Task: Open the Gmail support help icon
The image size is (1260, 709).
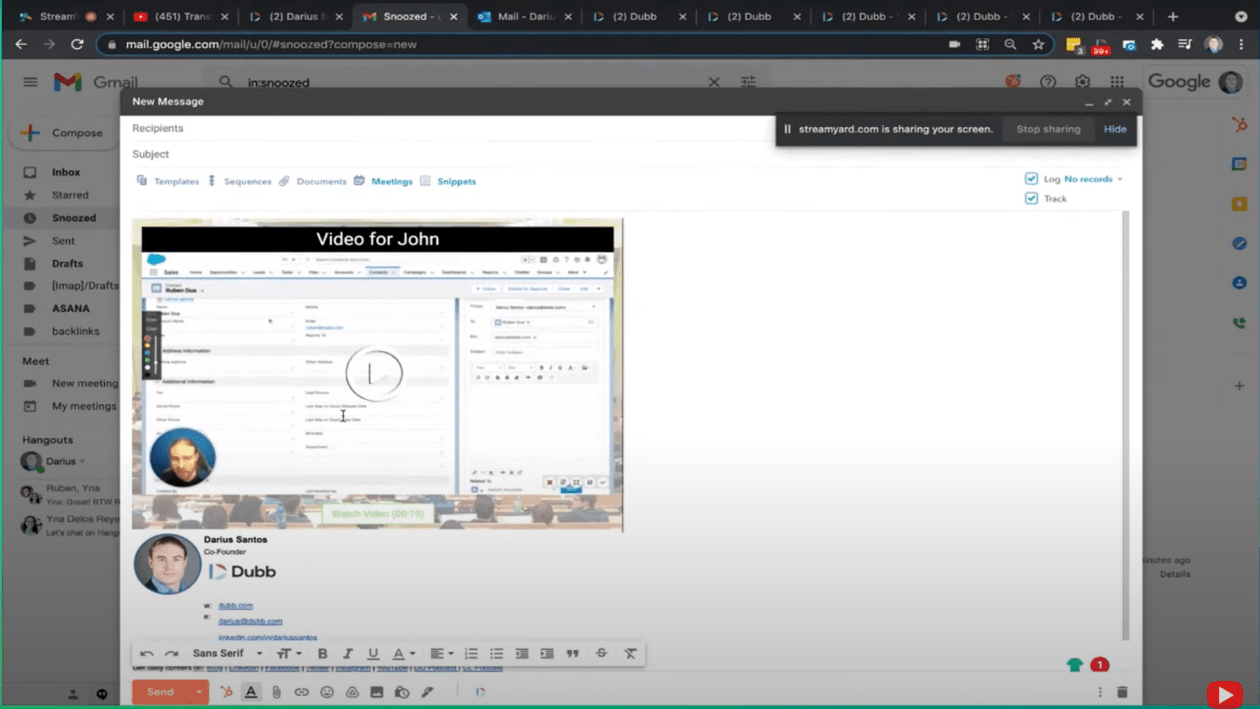Action: [x=1048, y=82]
